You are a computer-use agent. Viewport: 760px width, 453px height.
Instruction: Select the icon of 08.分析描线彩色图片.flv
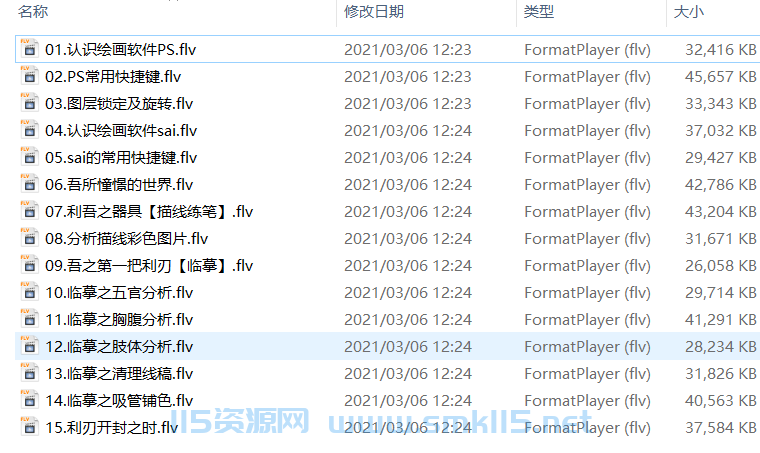(x=29, y=238)
